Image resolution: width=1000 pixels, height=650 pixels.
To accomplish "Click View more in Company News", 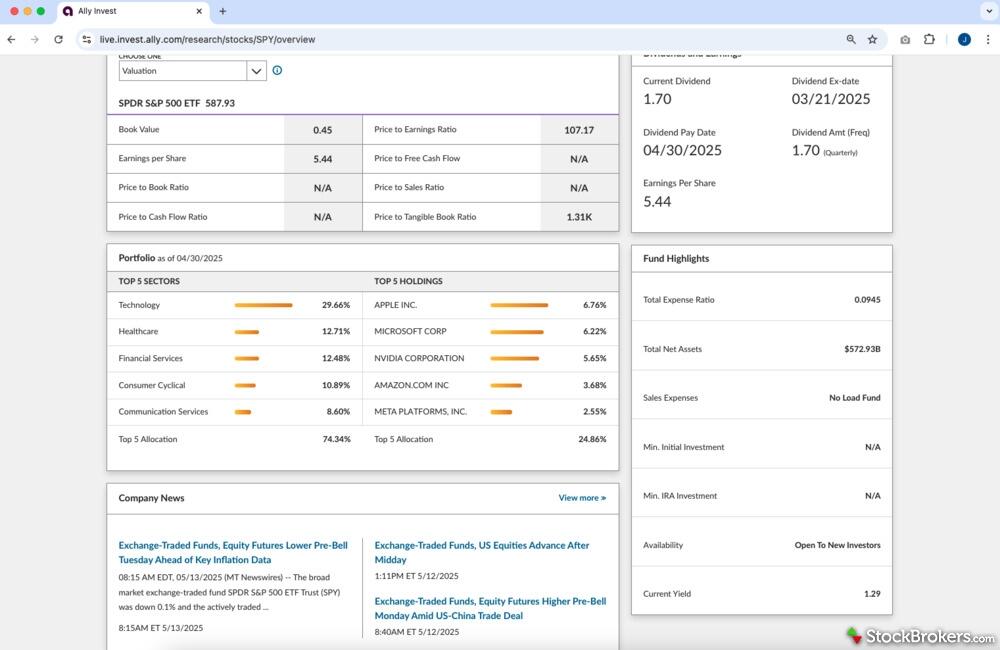I will (x=582, y=498).
